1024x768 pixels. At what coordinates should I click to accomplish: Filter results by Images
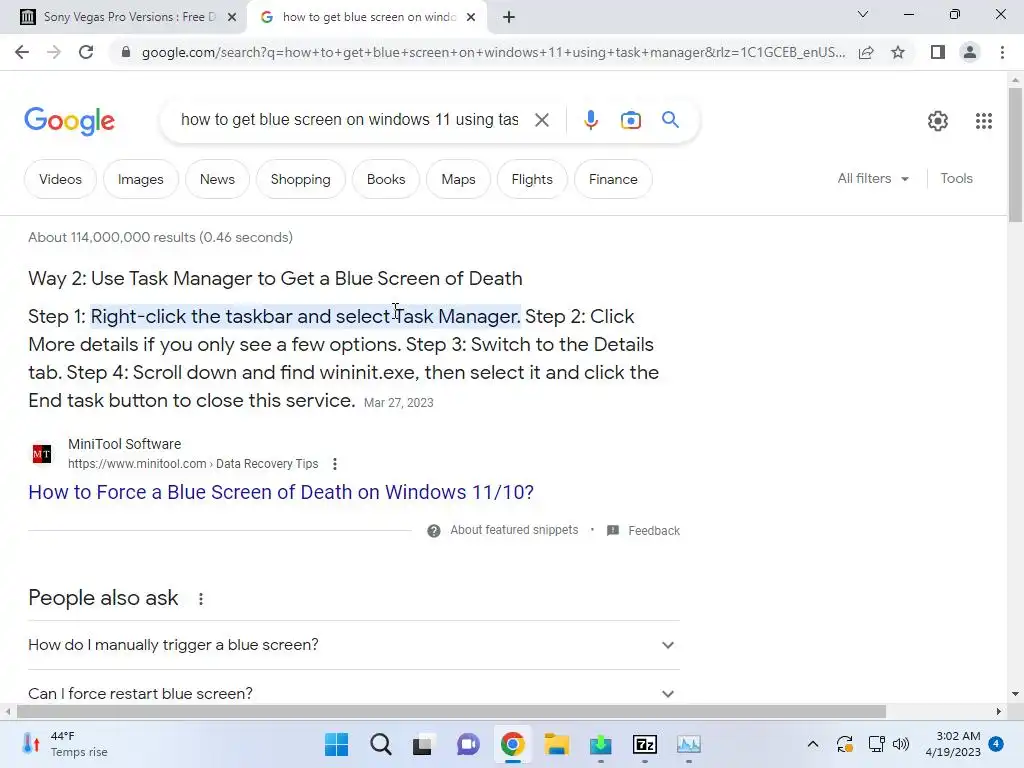pyautogui.click(x=140, y=180)
